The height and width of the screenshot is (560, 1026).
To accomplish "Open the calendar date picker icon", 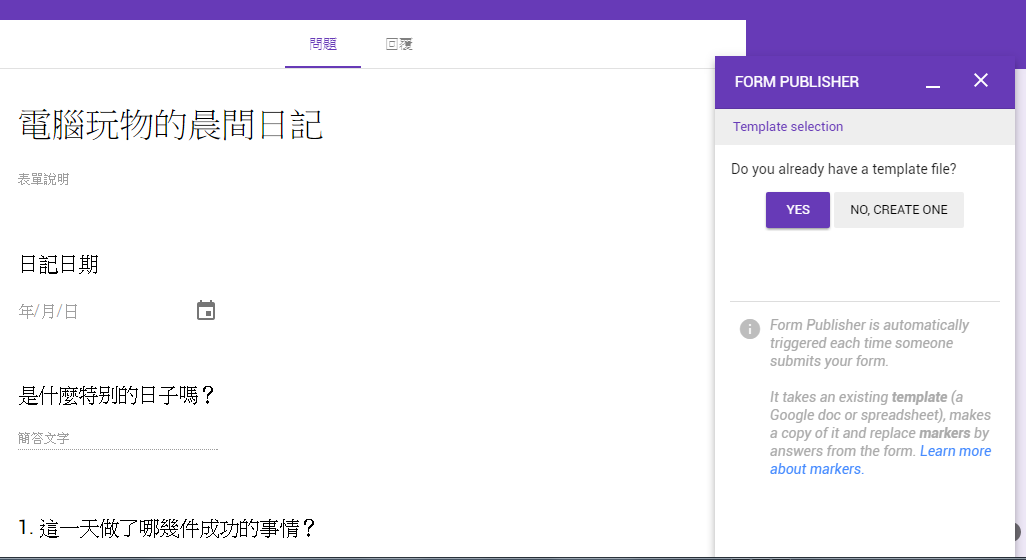I will point(206,310).
